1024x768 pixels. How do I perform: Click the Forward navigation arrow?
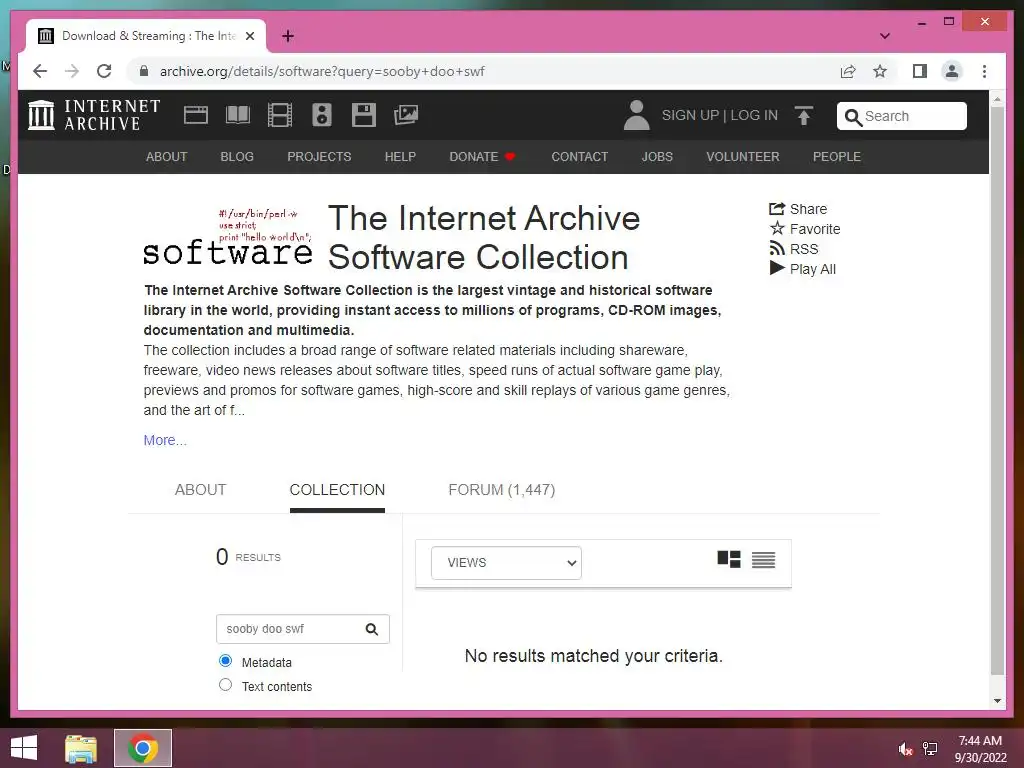(72, 71)
